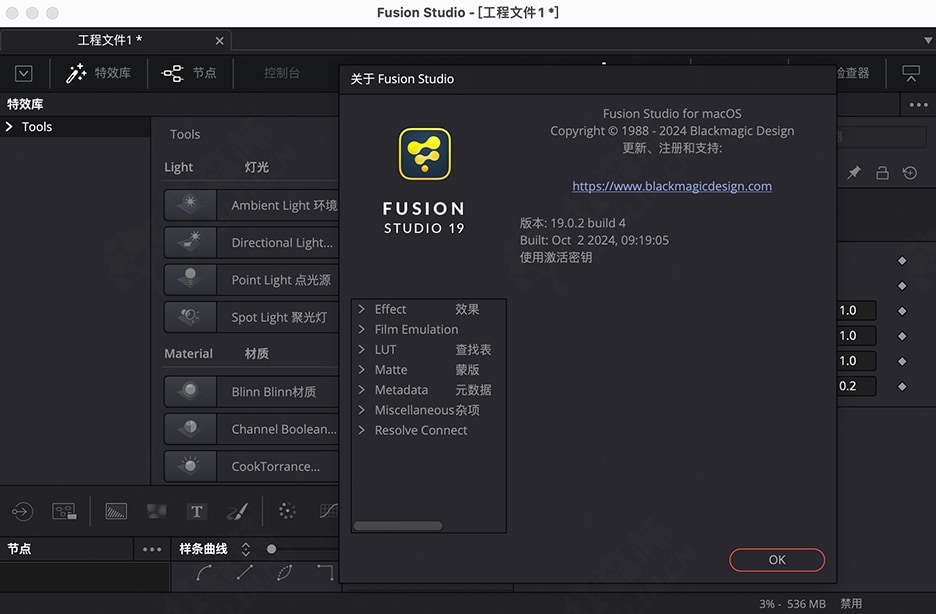Select the disabled 控制台 console toolbar item

pos(281,73)
